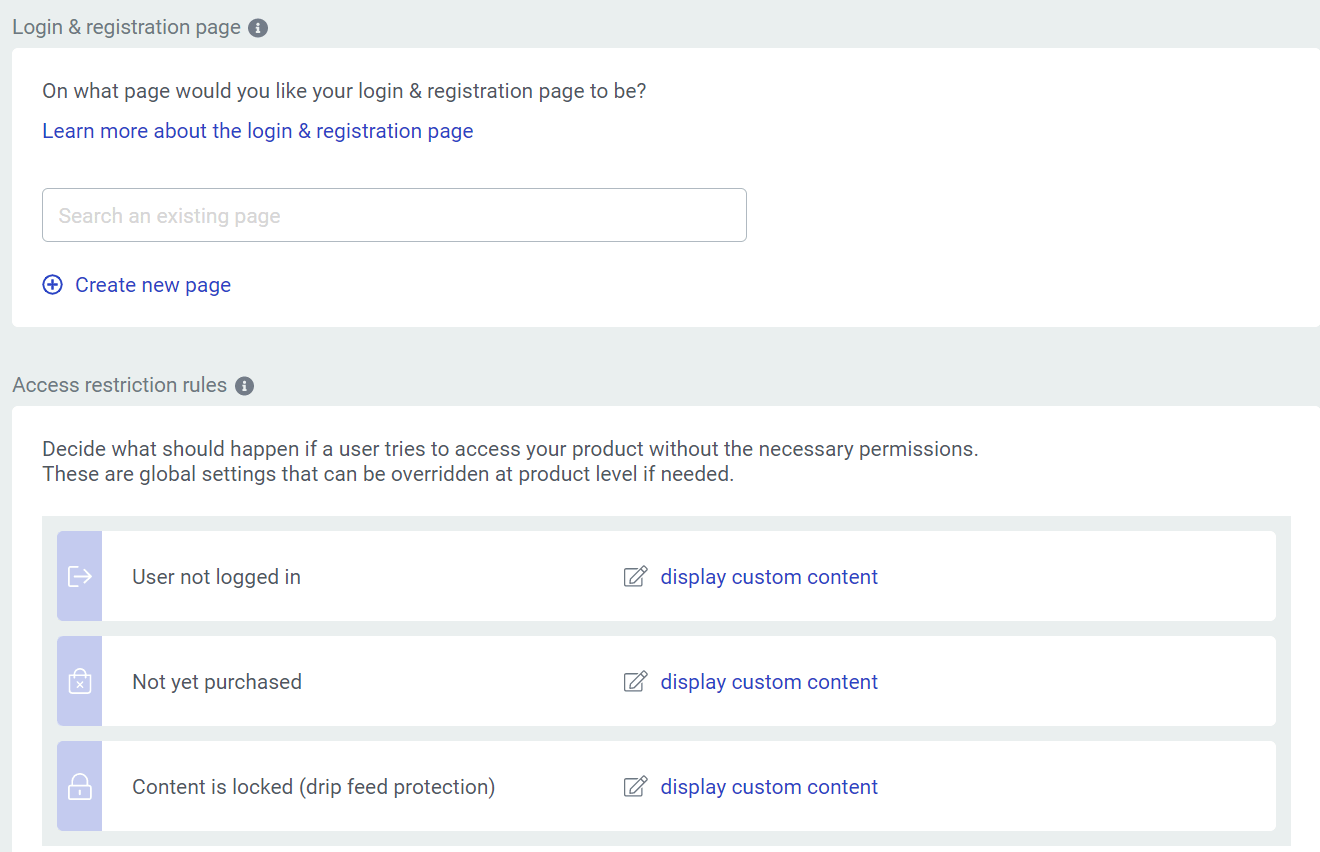Click the edit pencil icon in Not yet purchased row
The image size is (1320, 852).
[635, 682]
